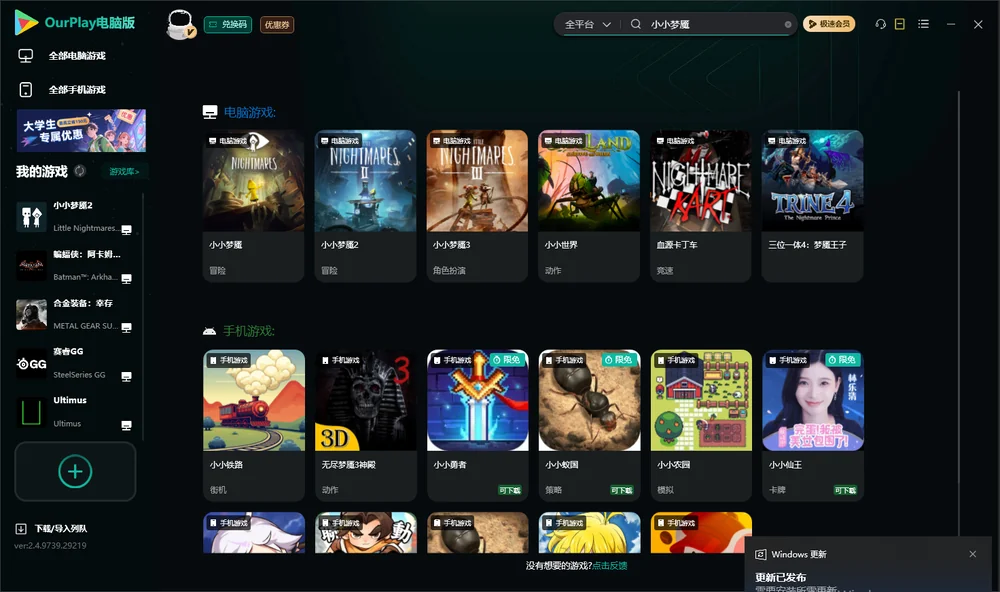The width and height of the screenshot is (1000, 592).
Task: Open the 无尽梦魇3神殿 mobile game card
Action: [x=365, y=425]
